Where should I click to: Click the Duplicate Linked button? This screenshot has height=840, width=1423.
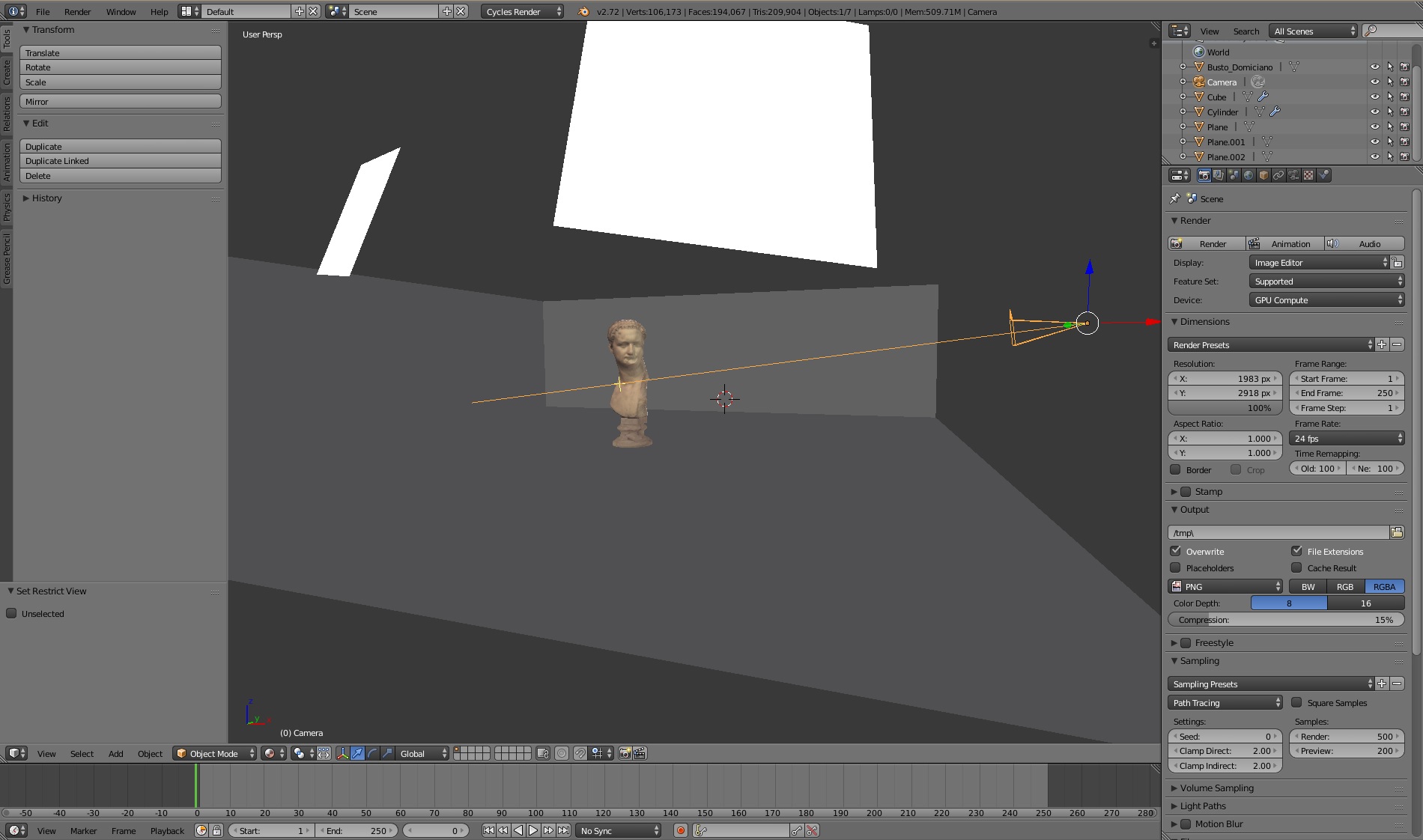click(x=120, y=161)
